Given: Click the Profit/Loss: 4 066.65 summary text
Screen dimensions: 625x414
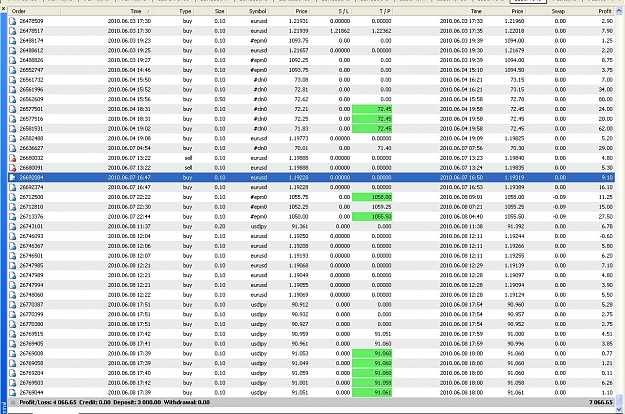Looking at the screenshot, I should 48,402.
